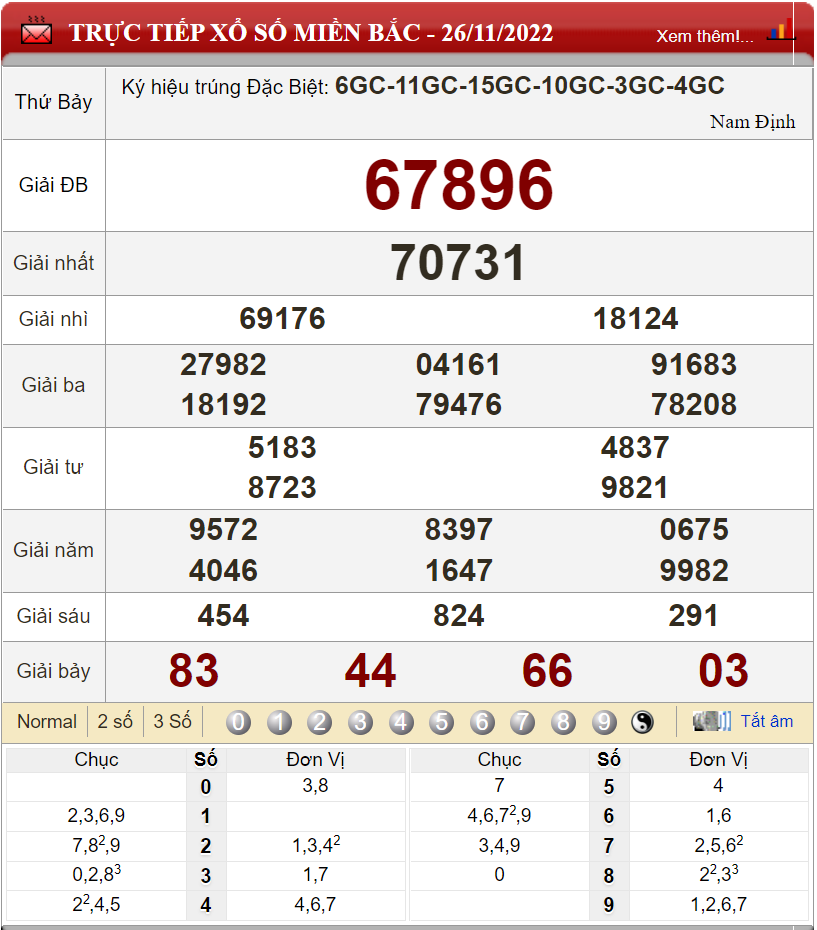Click special codes 6GC-11GC-15GC-10GC-3GC-4GC
Viewport: 817px width, 930px height.
[529, 86]
